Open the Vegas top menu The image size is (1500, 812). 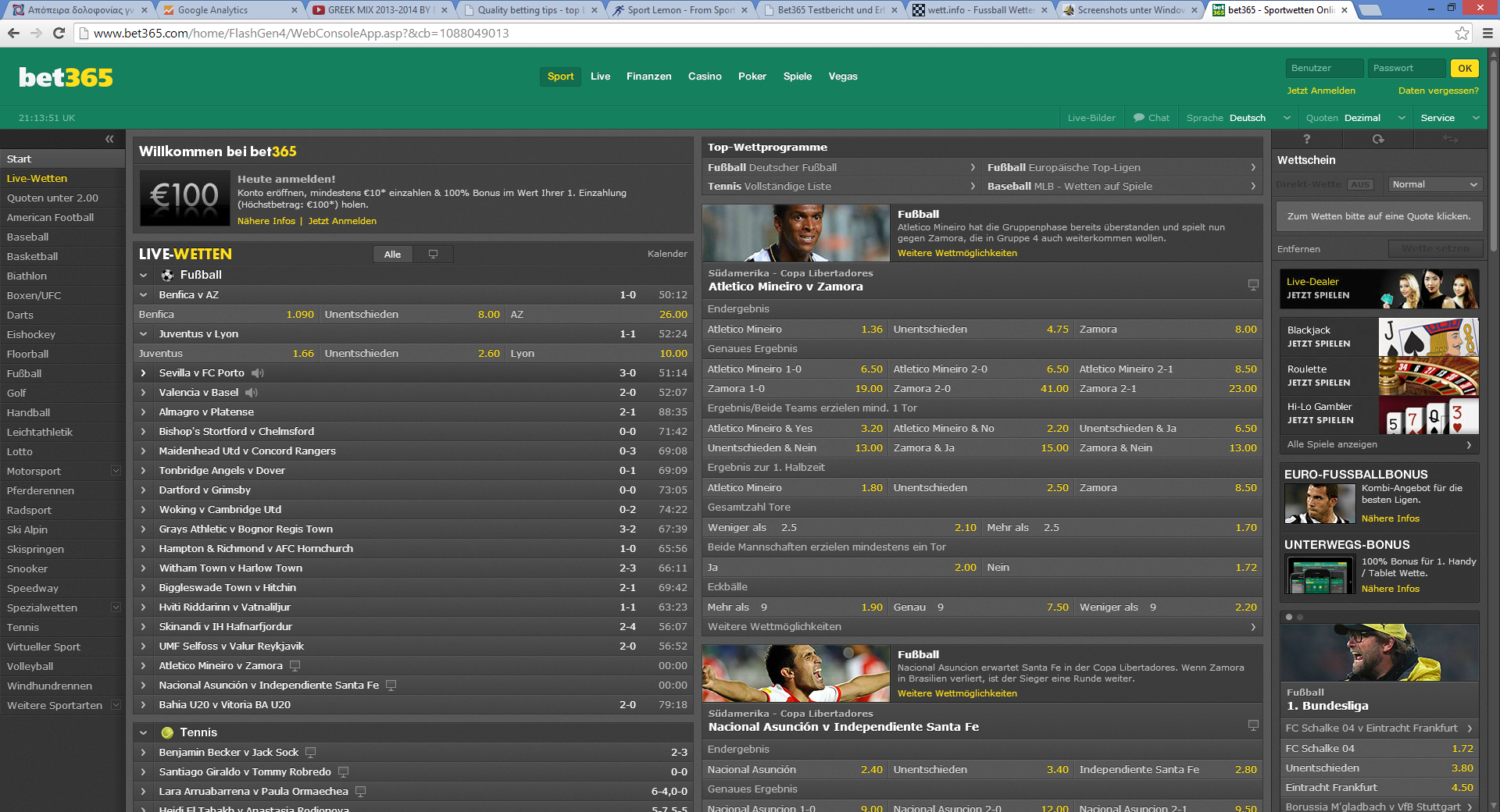coord(843,77)
